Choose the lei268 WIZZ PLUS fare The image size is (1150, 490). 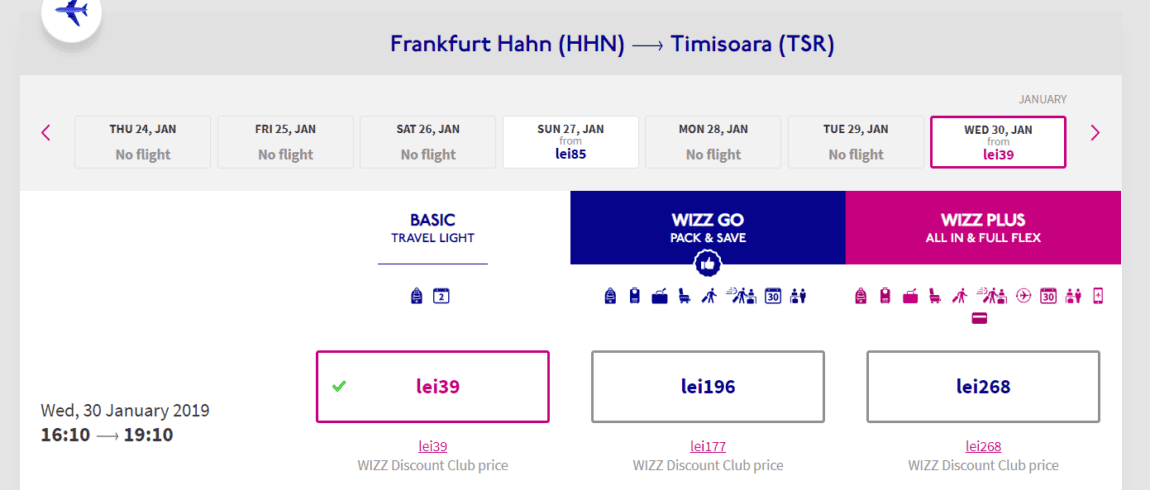click(x=984, y=387)
